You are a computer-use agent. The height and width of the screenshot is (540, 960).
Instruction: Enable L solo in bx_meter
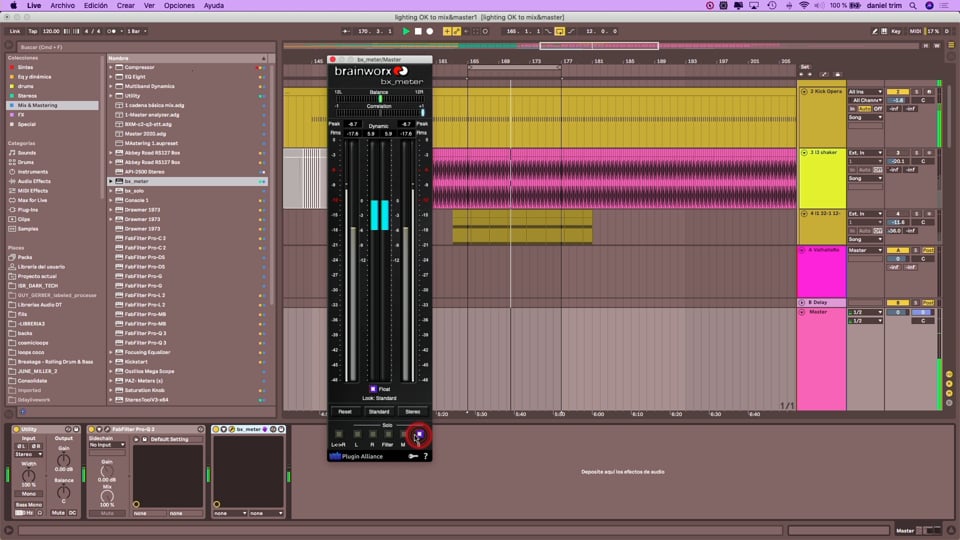click(357, 434)
